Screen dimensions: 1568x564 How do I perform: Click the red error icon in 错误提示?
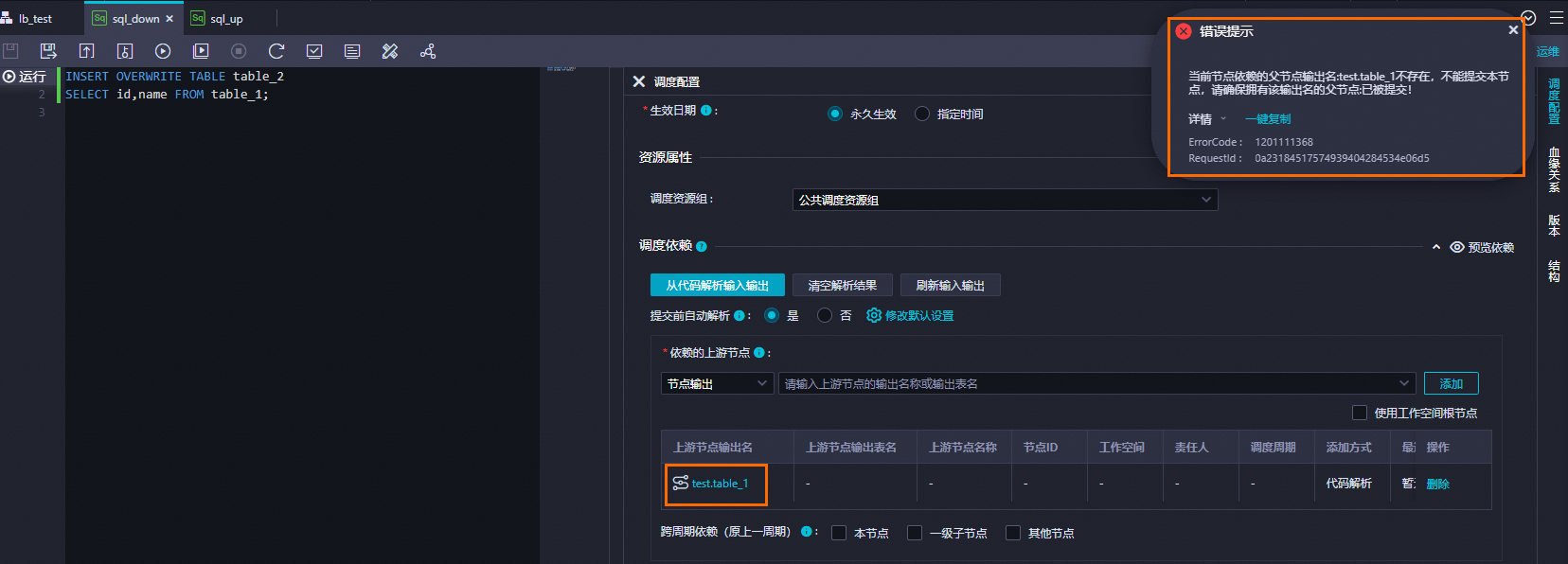coord(1184,31)
